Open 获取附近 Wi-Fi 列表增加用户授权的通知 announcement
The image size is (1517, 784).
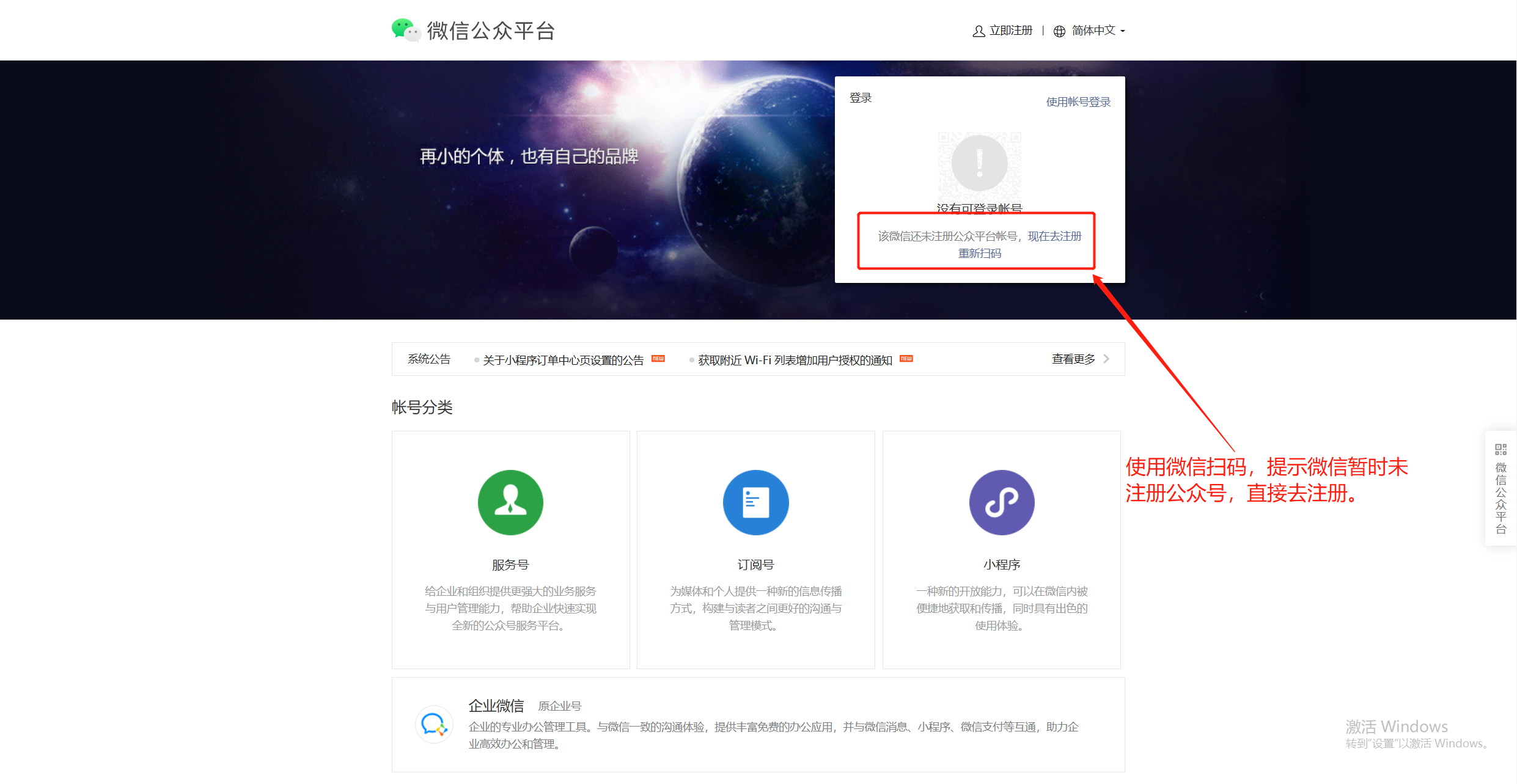pos(795,360)
